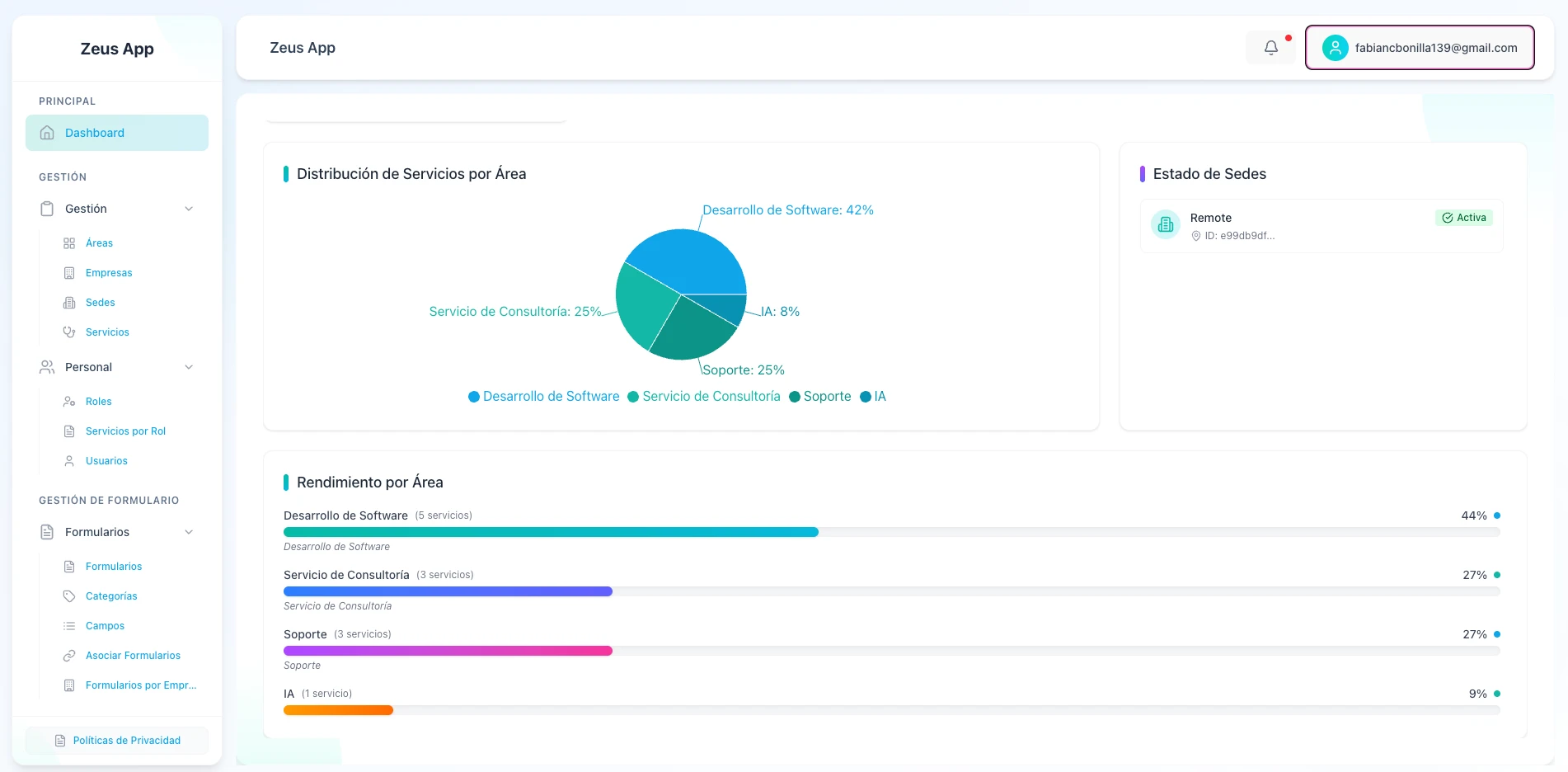
Task: Toggle IA legend entry
Action: [873, 397]
